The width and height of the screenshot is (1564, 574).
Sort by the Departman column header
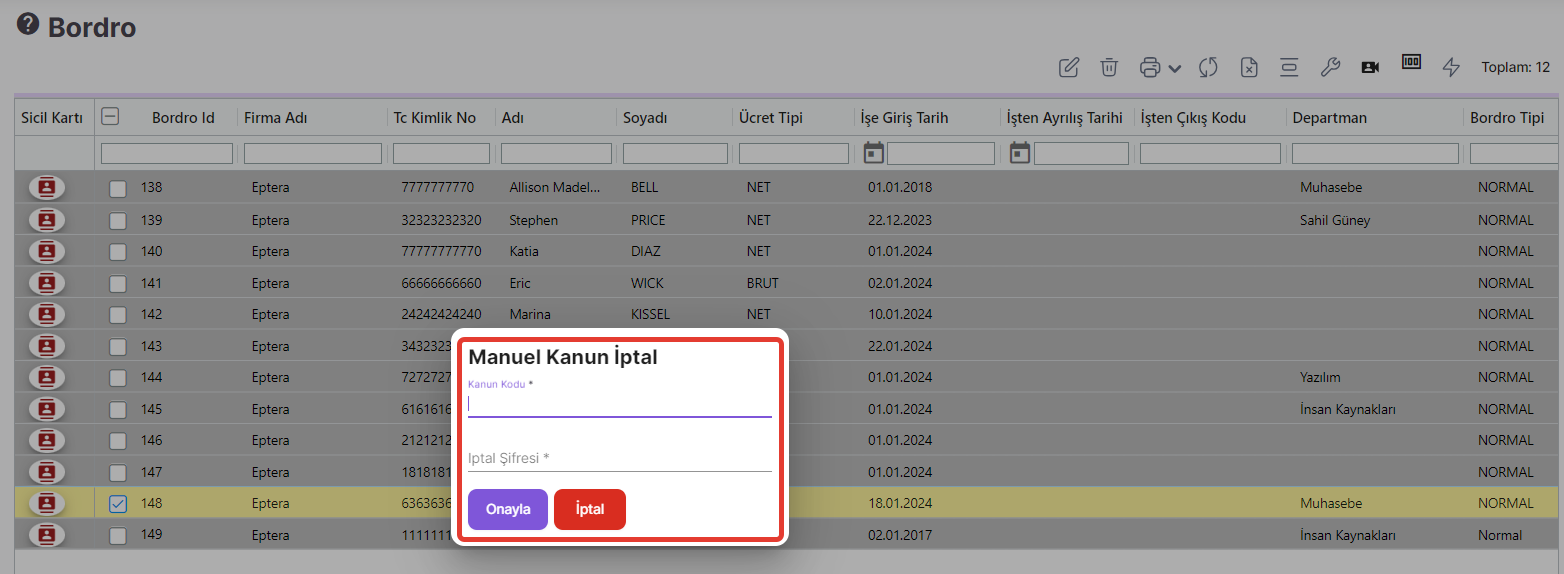tap(1329, 118)
